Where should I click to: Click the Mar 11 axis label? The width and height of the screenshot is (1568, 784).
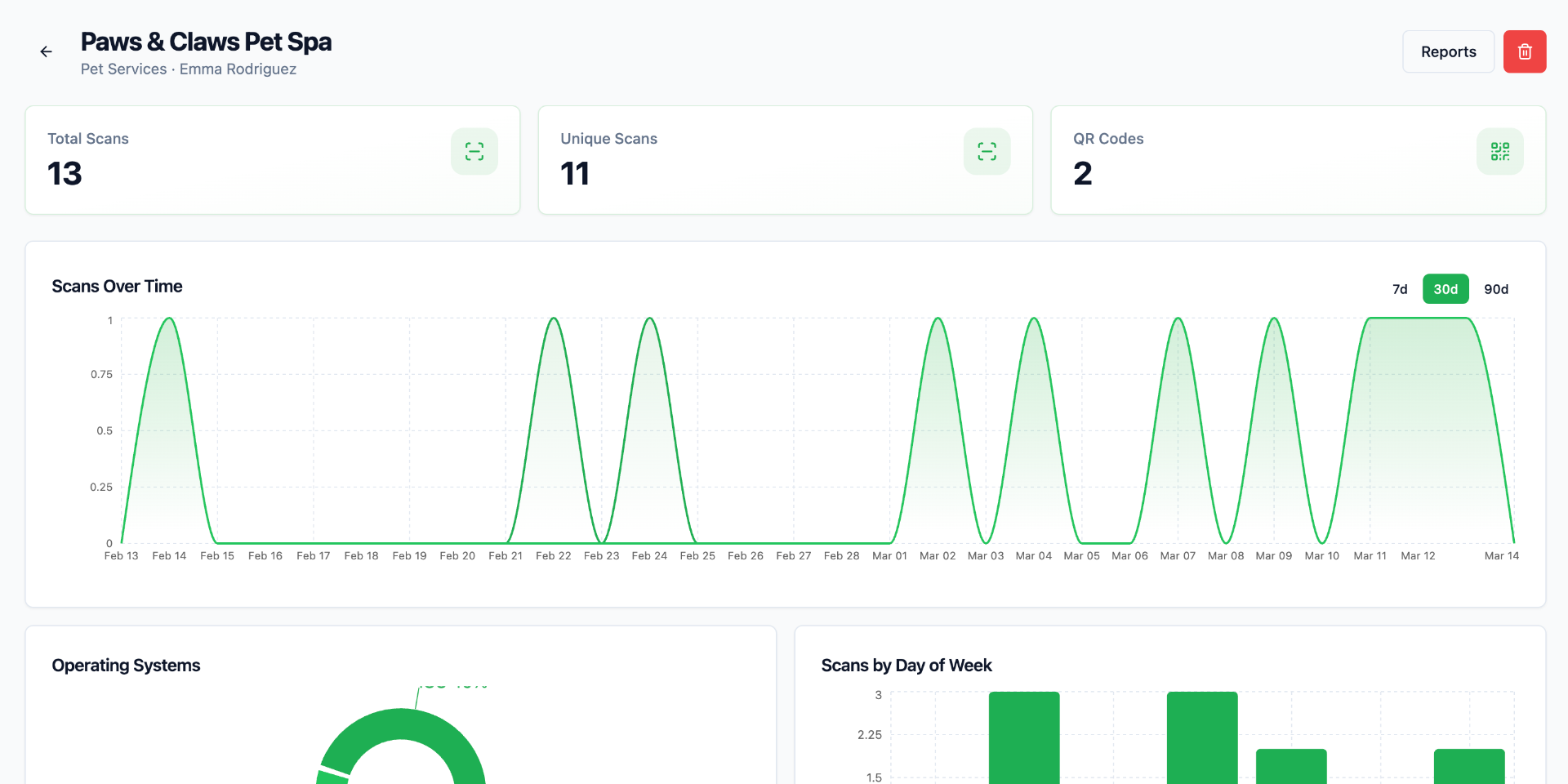click(x=1370, y=556)
